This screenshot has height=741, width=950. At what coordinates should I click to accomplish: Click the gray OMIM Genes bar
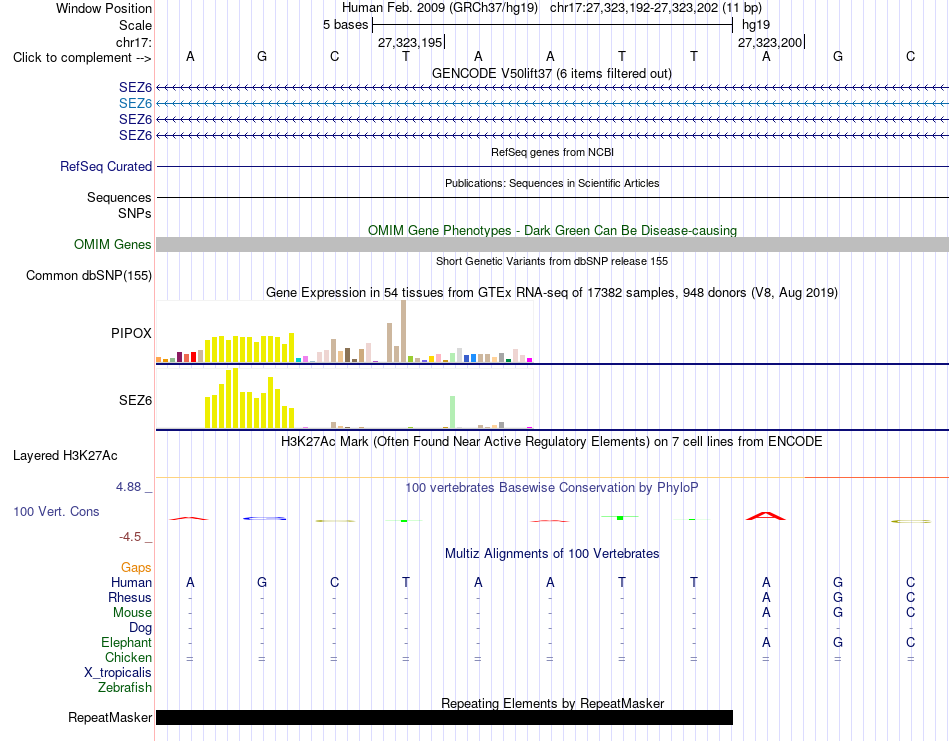[x=552, y=244]
